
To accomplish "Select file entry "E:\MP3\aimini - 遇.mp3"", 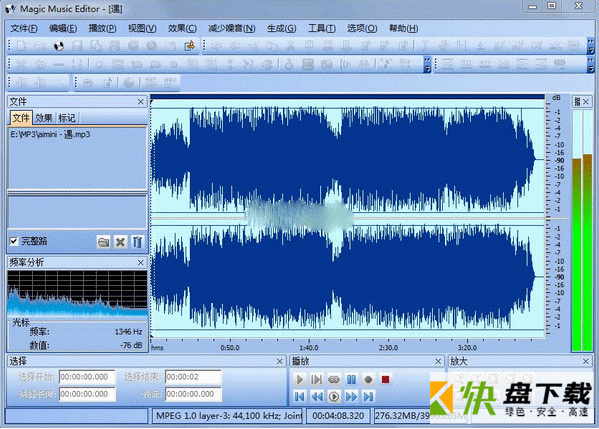I will coord(50,134).
